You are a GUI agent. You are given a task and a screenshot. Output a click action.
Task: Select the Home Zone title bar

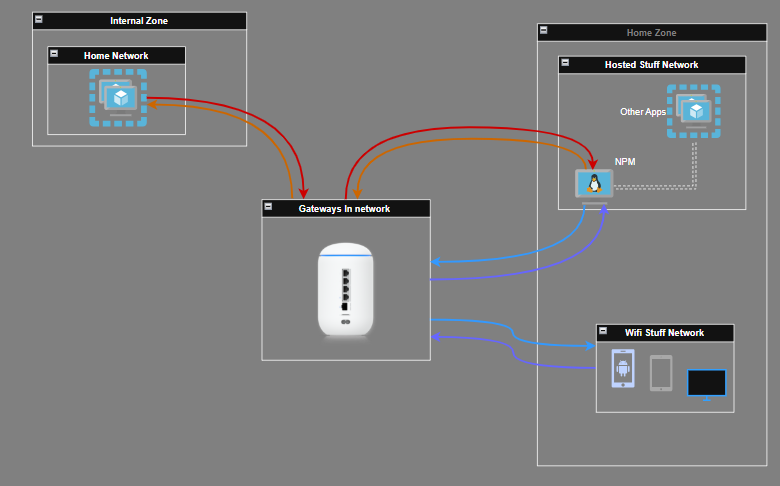[652, 32]
